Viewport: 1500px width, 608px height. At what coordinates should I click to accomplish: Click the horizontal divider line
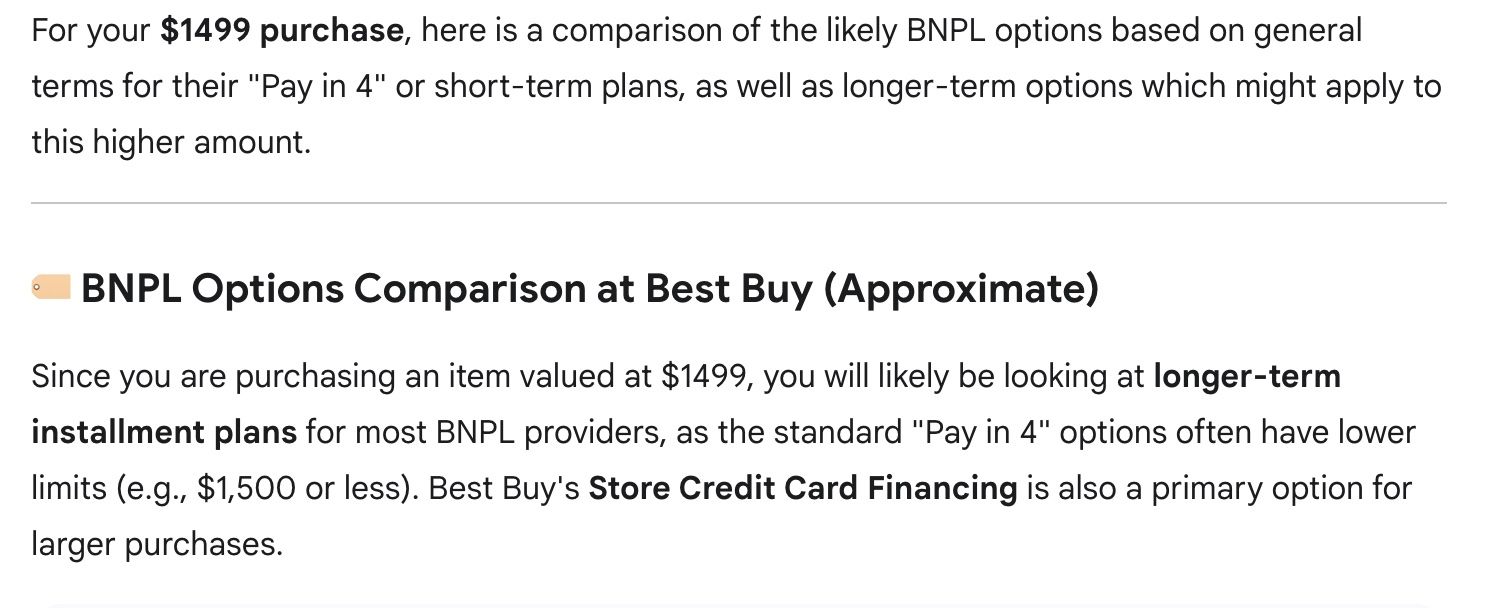[738, 203]
